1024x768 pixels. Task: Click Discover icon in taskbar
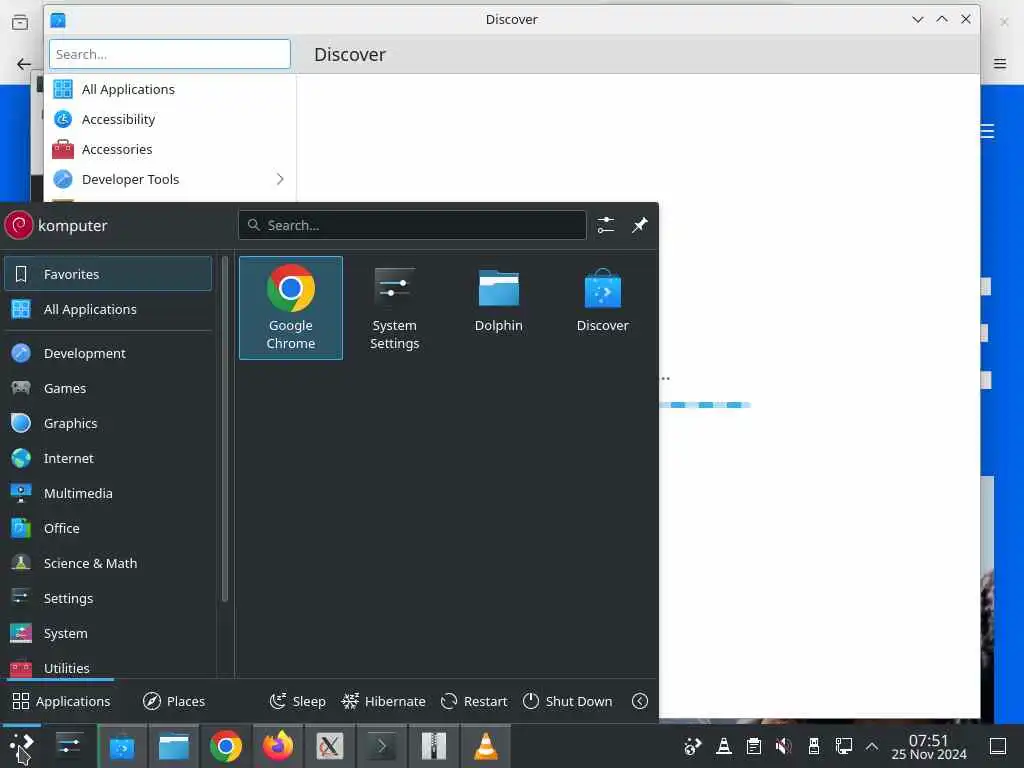[121, 746]
